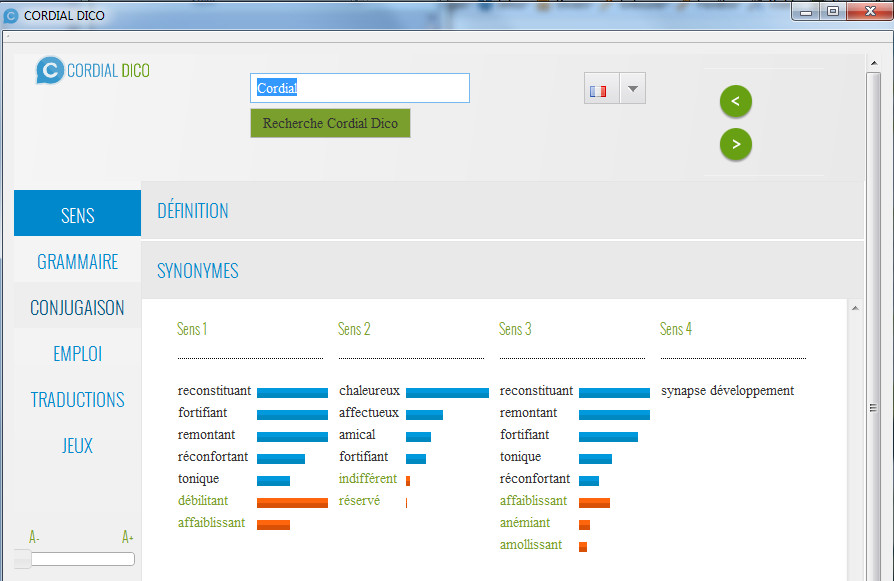Click Recherche Cordial Dico button
Viewport: 894px width, 581px height.
click(x=330, y=123)
